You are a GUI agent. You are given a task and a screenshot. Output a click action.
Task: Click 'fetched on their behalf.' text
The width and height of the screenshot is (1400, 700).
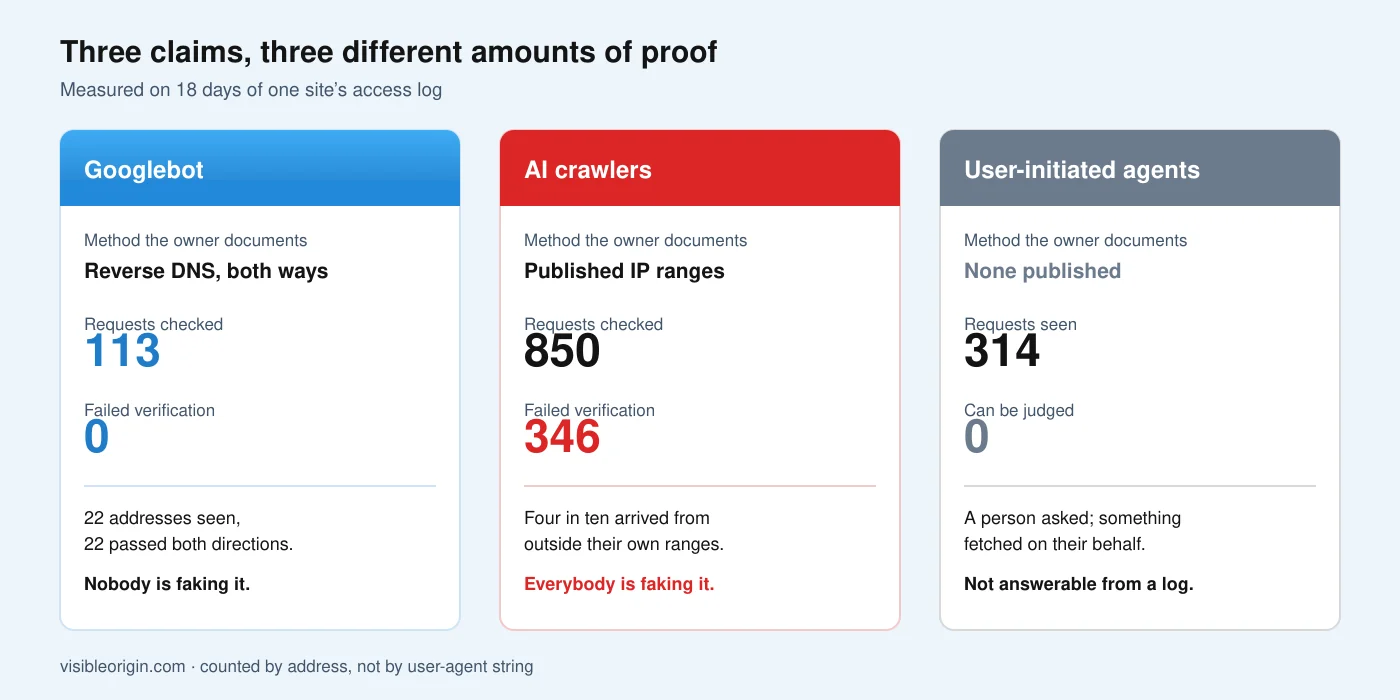click(1054, 544)
